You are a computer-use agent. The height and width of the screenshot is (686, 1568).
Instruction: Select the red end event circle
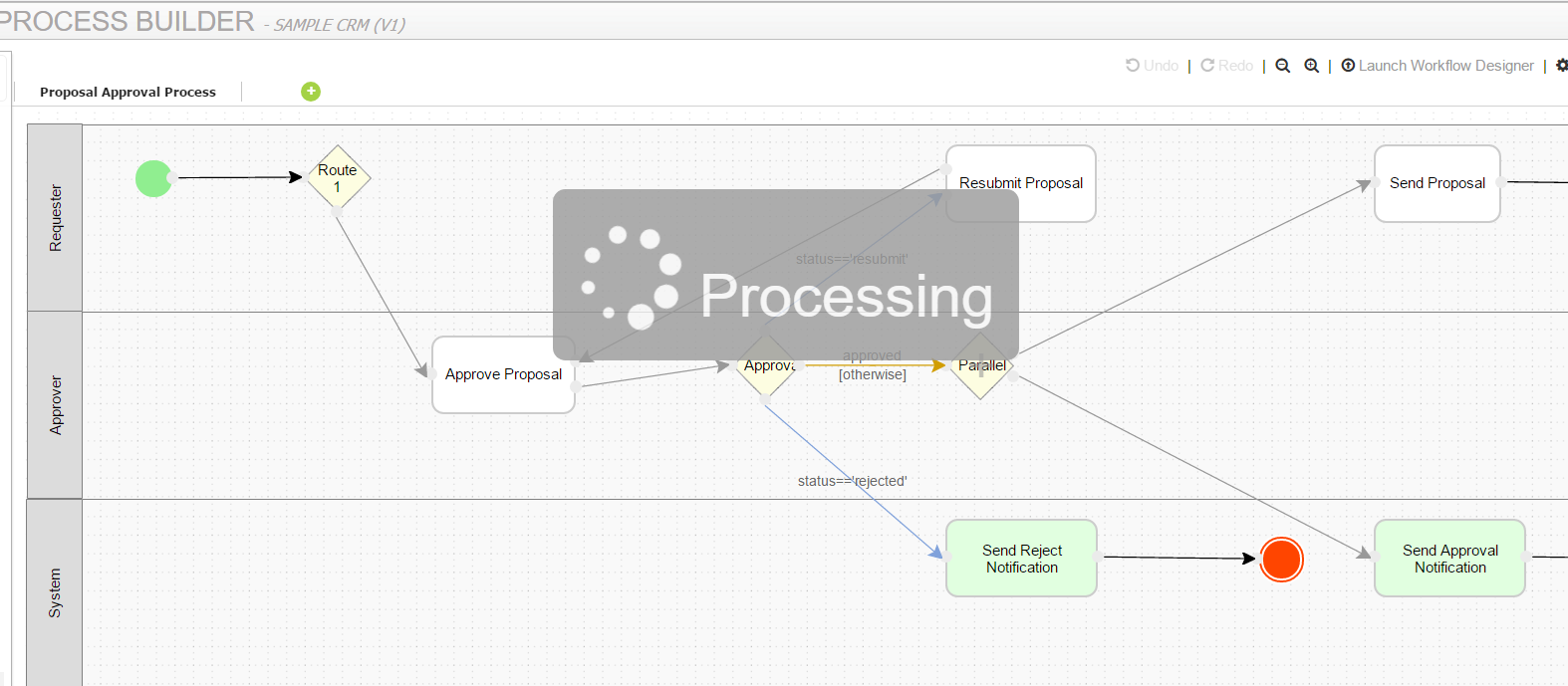tap(1281, 560)
